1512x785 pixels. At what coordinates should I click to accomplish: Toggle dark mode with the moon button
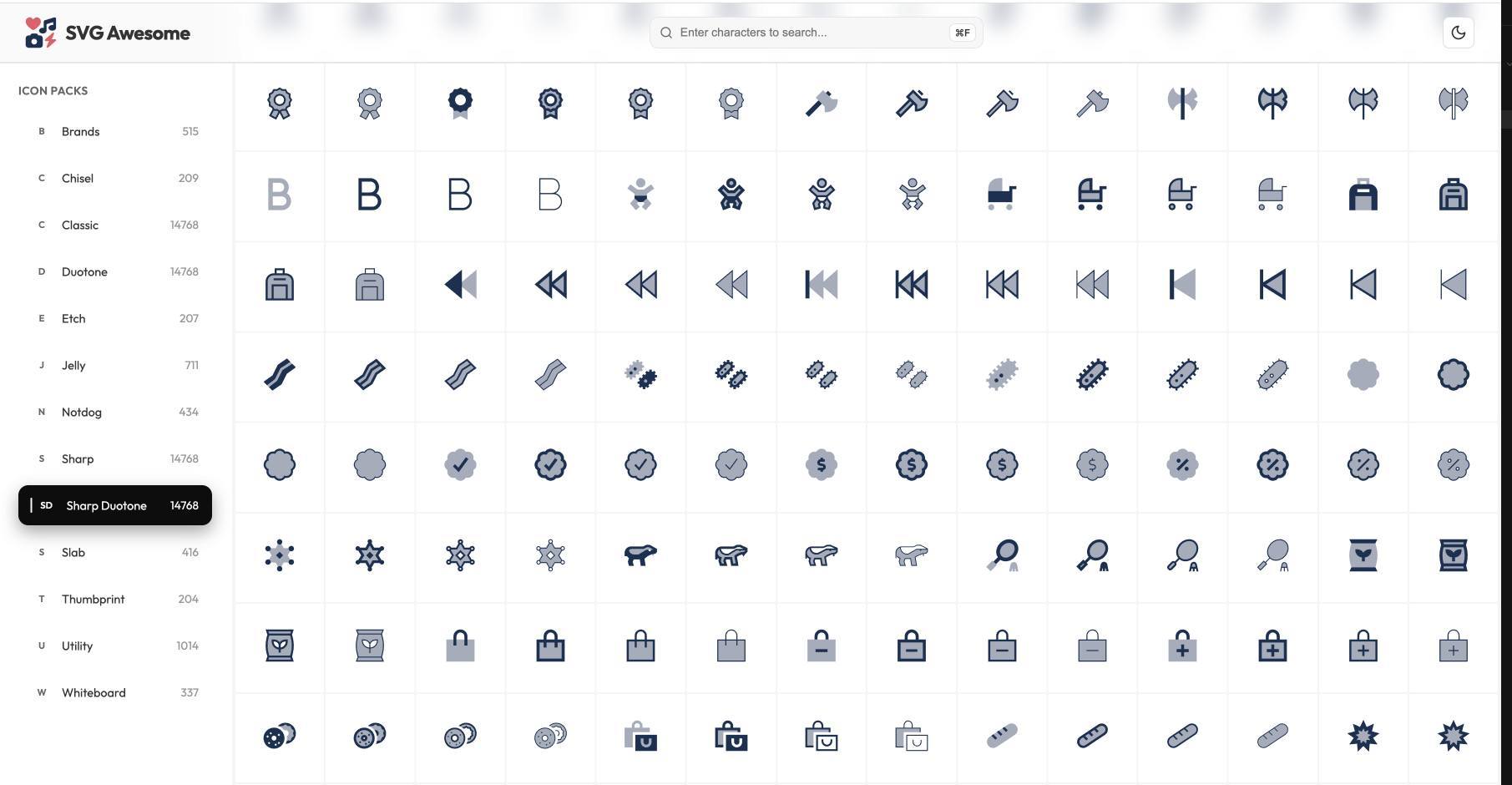[1459, 33]
